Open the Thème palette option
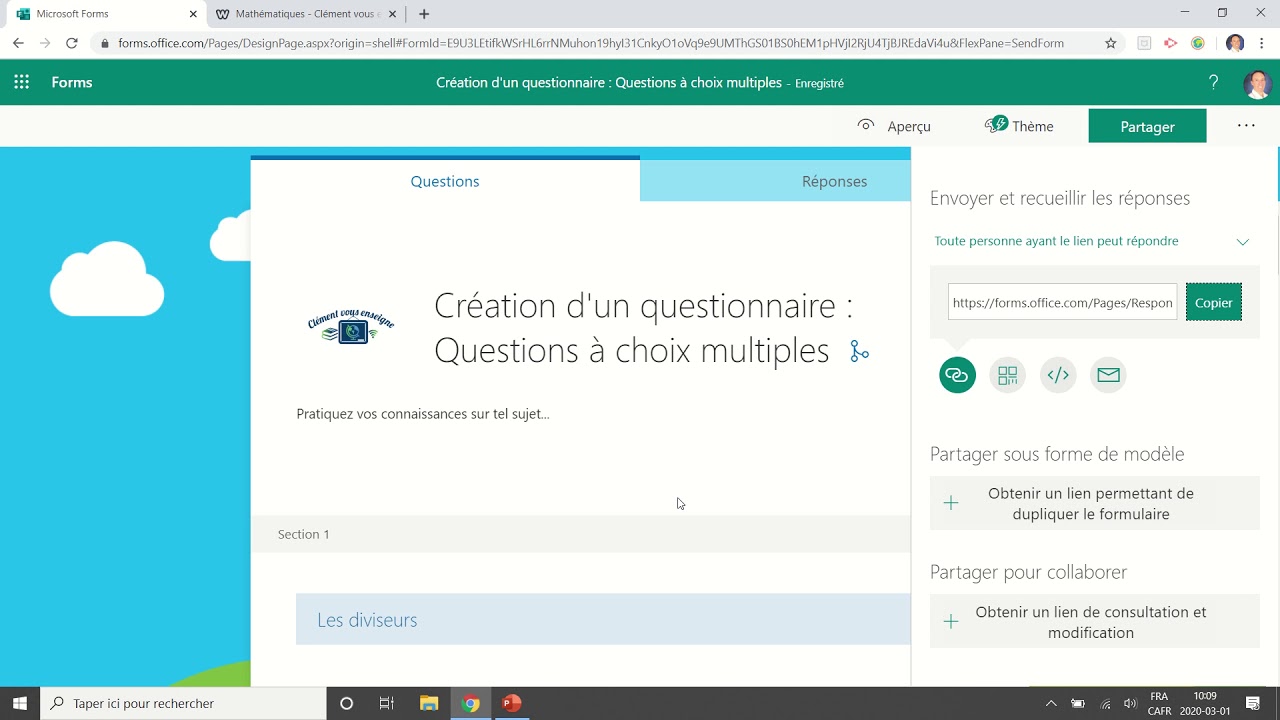Image resolution: width=1280 pixels, height=720 pixels. tap(1019, 126)
